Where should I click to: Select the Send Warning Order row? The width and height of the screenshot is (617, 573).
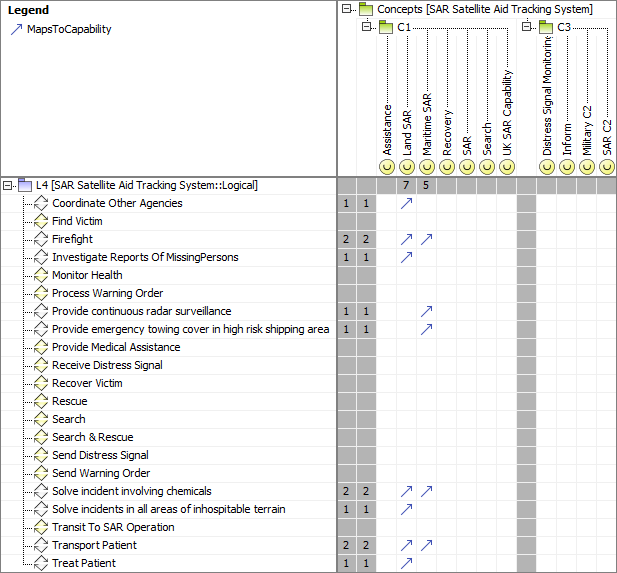(x=168, y=473)
